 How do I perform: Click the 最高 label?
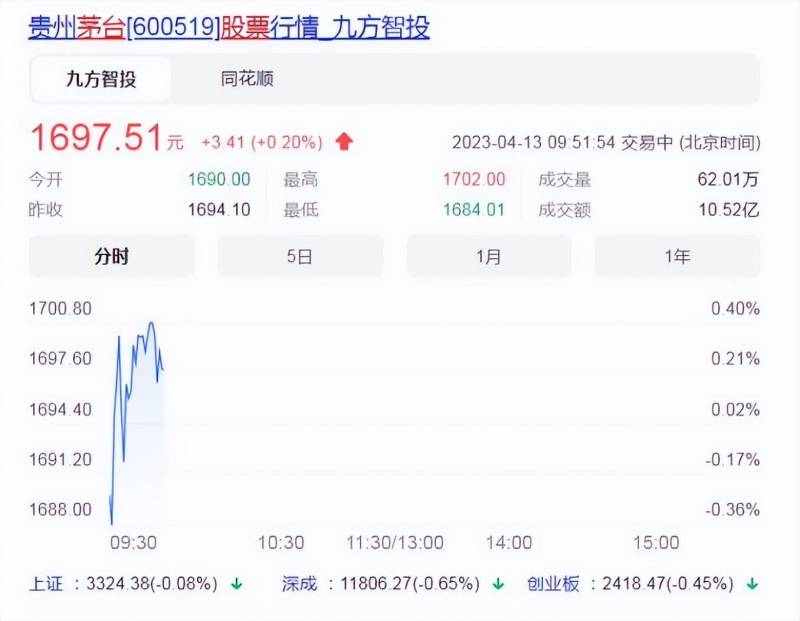click(301, 180)
